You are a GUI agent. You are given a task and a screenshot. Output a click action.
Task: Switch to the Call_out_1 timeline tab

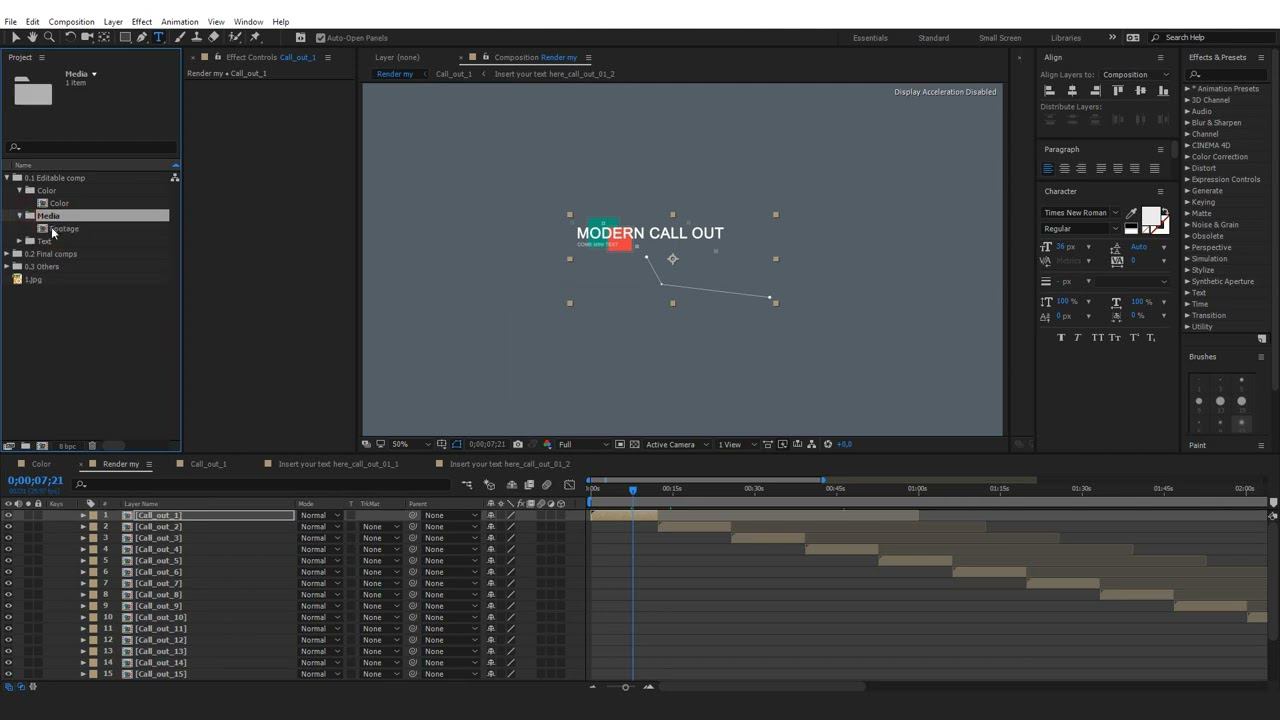(208, 464)
